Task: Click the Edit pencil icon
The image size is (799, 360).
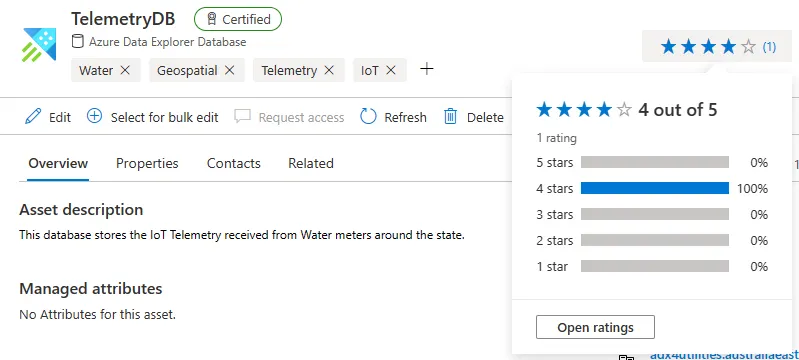Action: 33,117
